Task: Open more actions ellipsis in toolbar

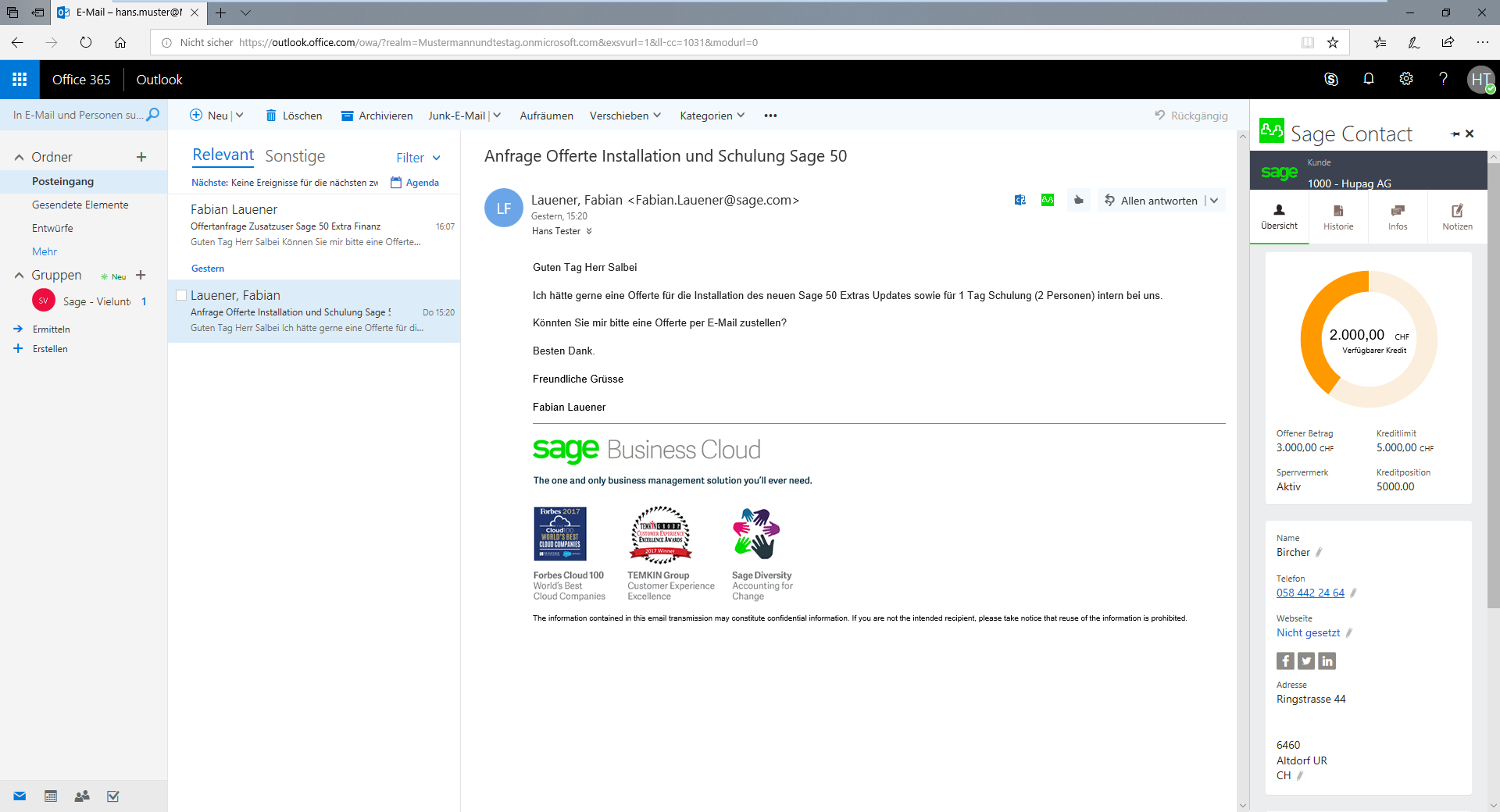Action: [770, 116]
